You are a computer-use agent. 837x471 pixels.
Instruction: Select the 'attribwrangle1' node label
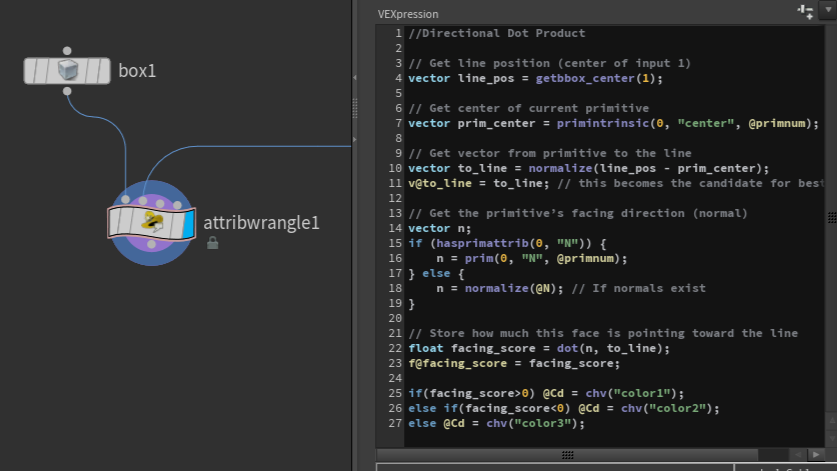(261, 222)
